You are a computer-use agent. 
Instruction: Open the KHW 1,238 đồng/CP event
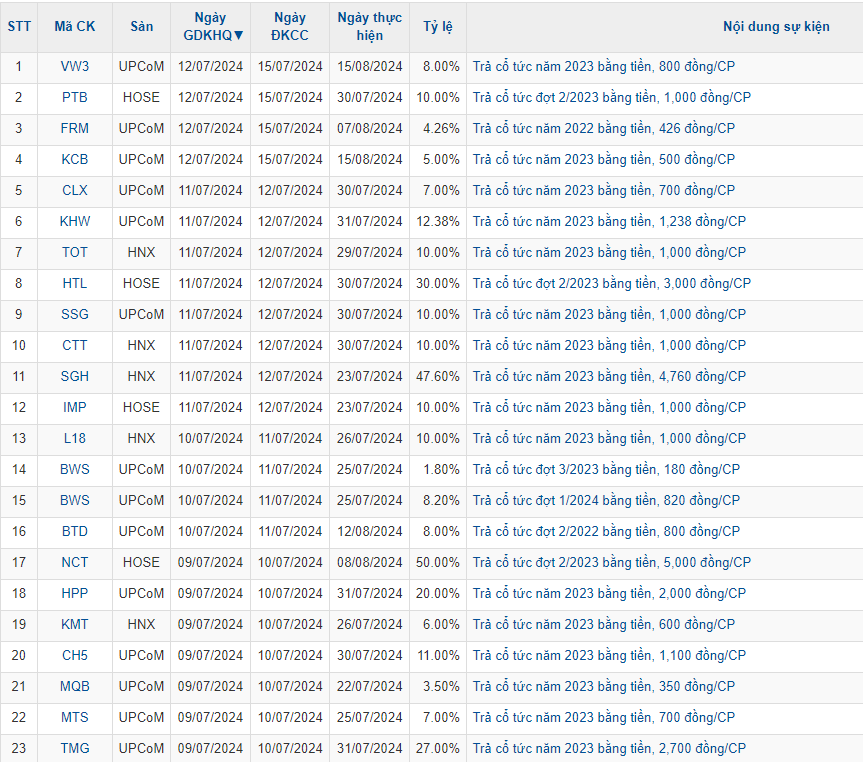pos(609,221)
